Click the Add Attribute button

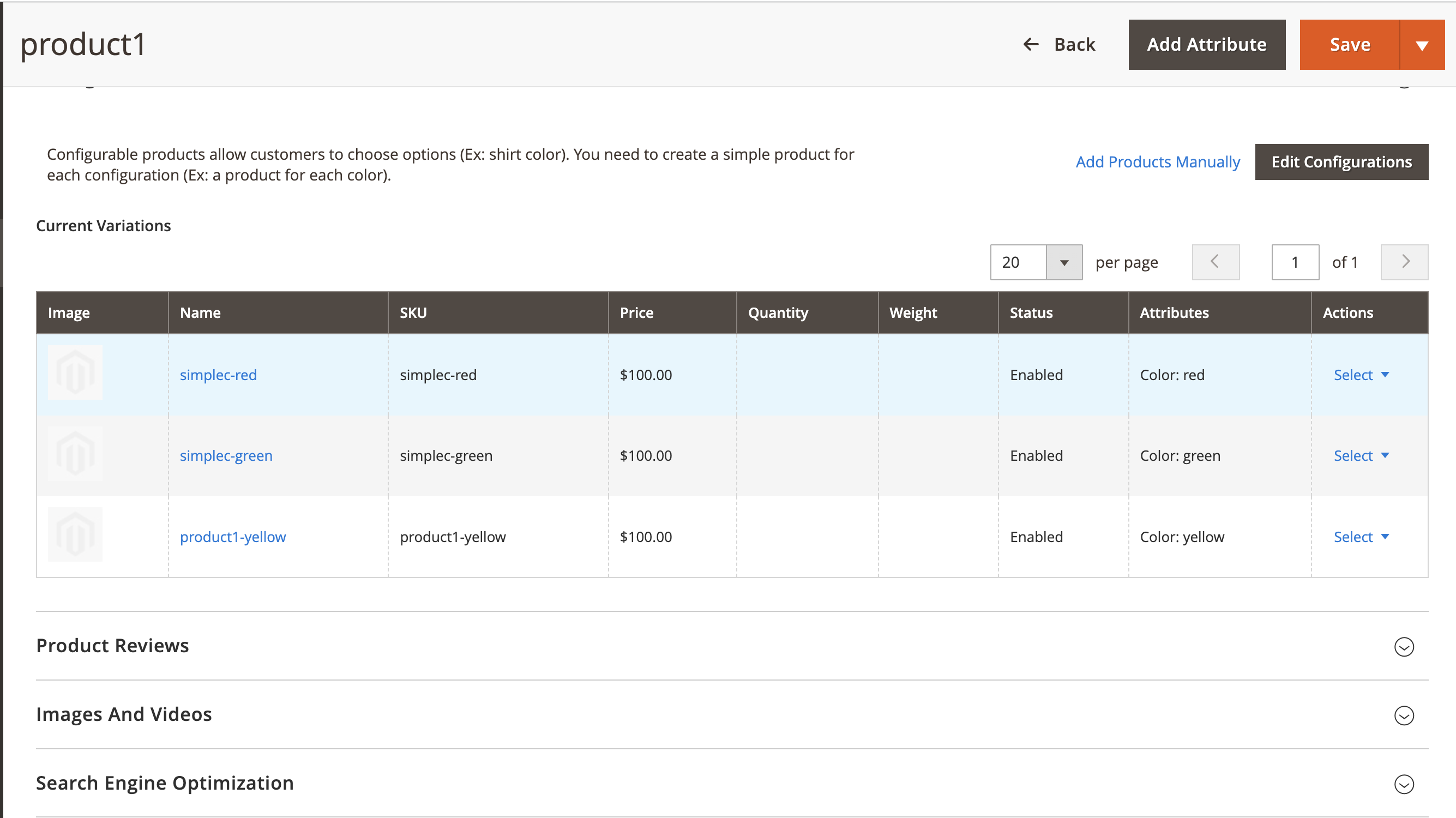(1206, 44)
